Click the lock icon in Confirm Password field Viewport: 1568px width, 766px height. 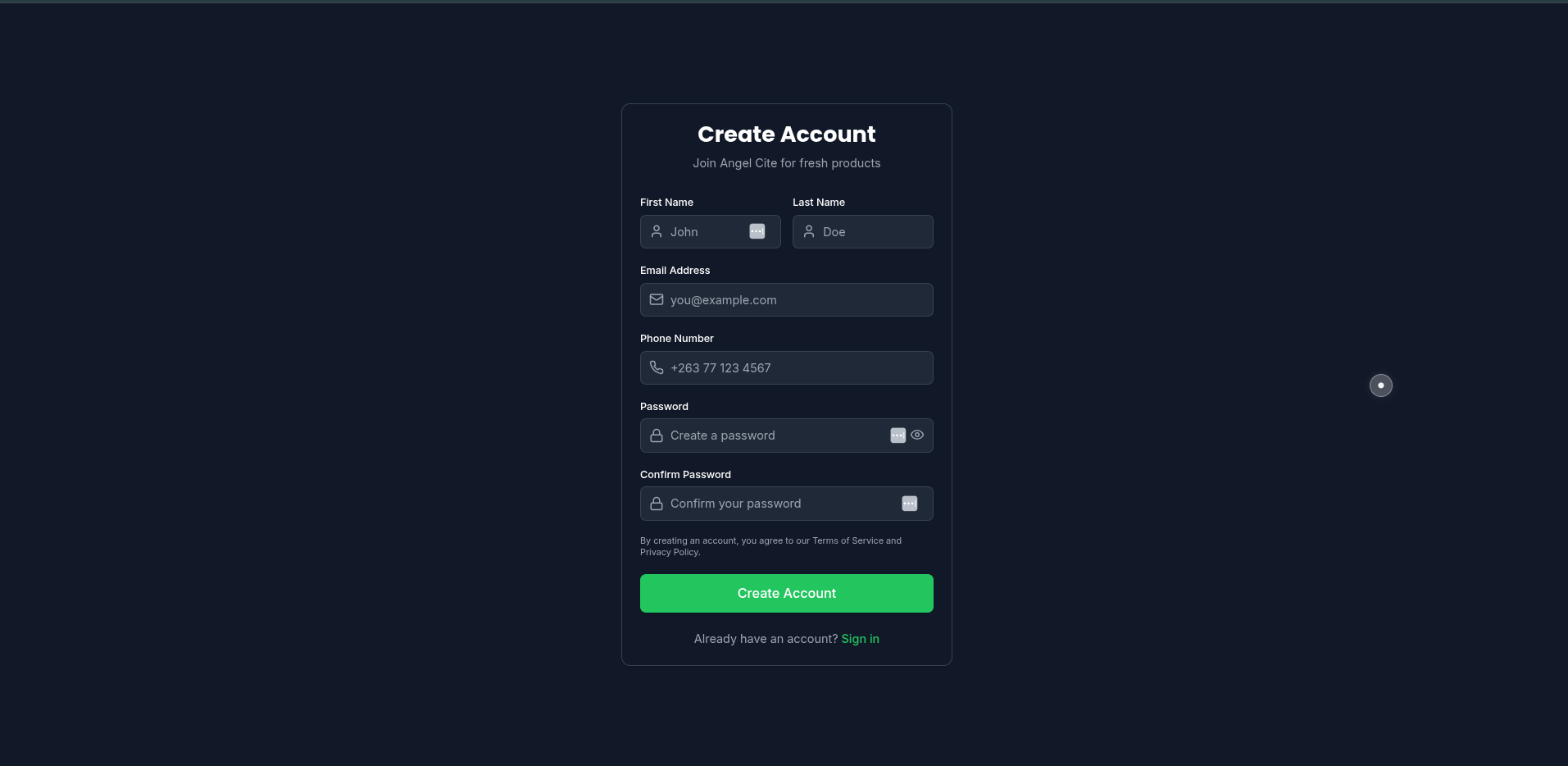657,504
